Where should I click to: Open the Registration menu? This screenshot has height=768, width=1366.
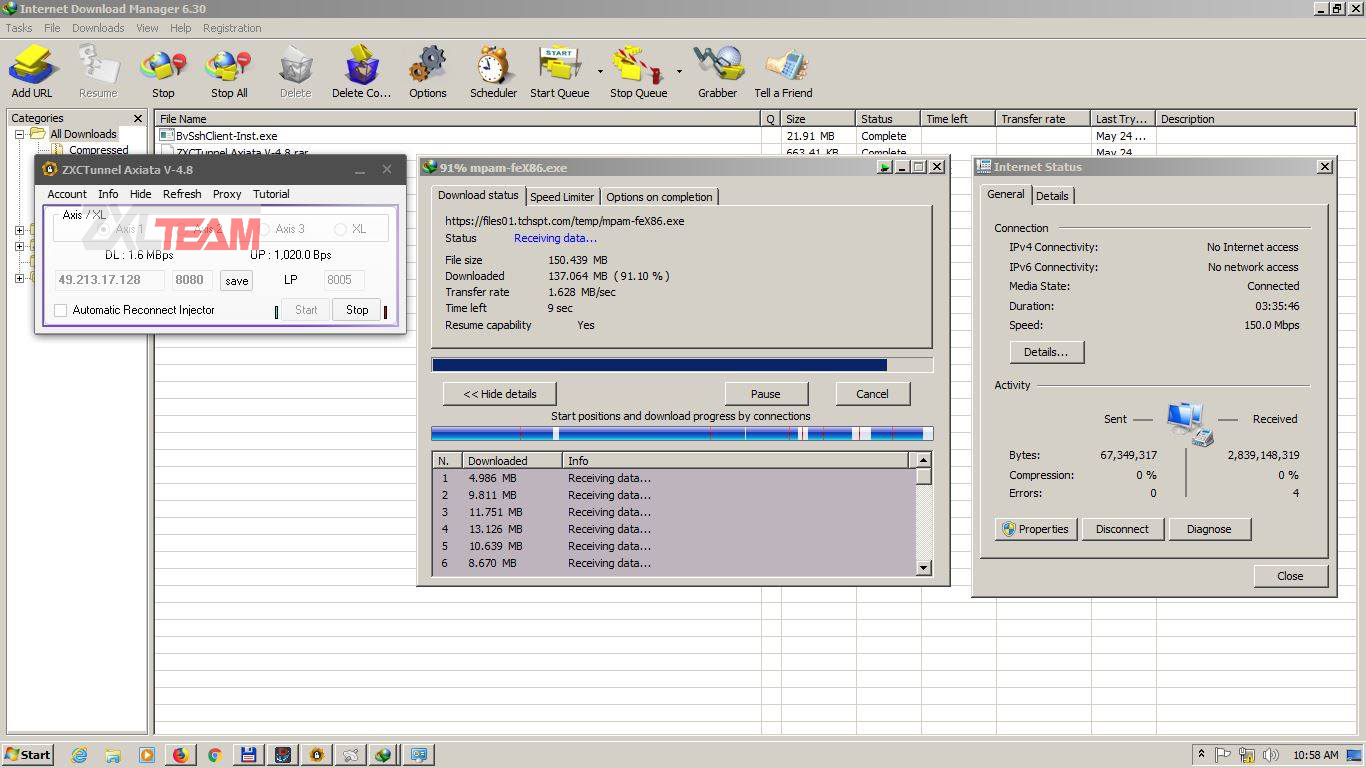232,28
